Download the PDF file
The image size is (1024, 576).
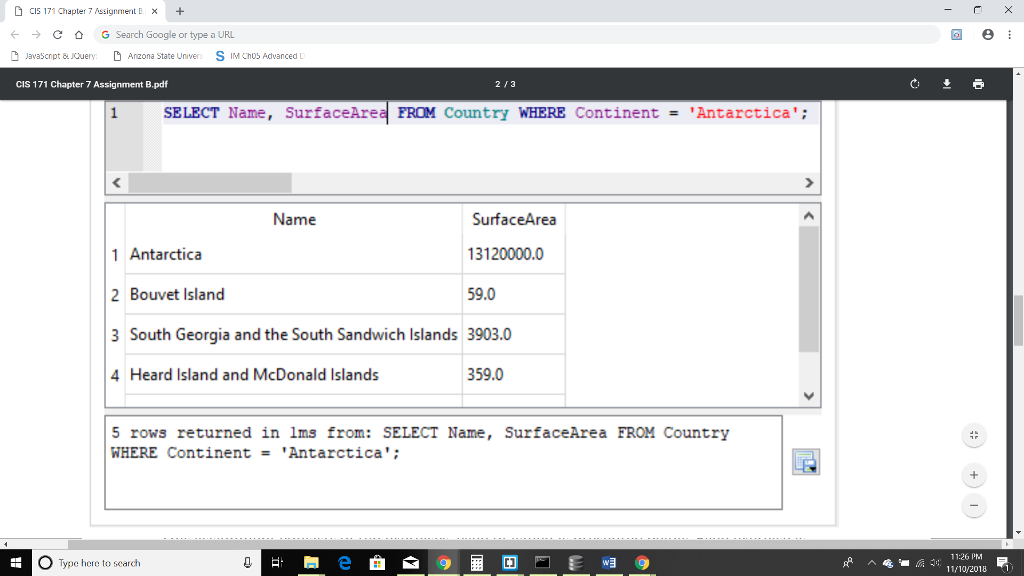coord(946,84)
